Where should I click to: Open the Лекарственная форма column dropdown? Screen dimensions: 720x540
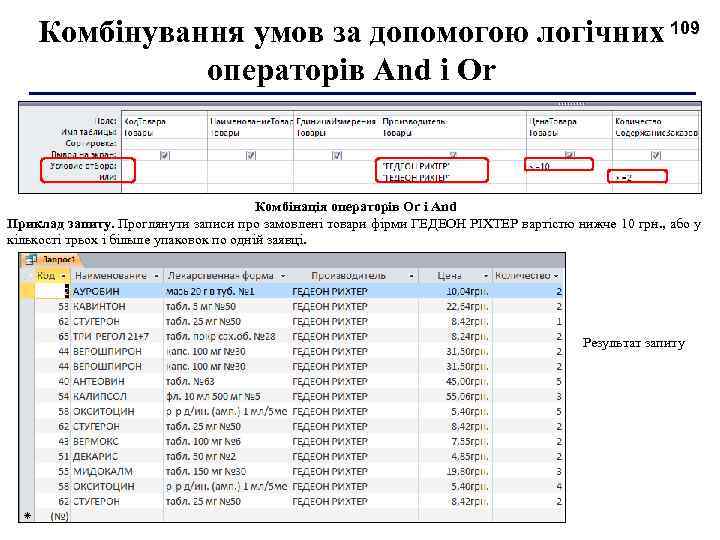[x=283, y=276]
